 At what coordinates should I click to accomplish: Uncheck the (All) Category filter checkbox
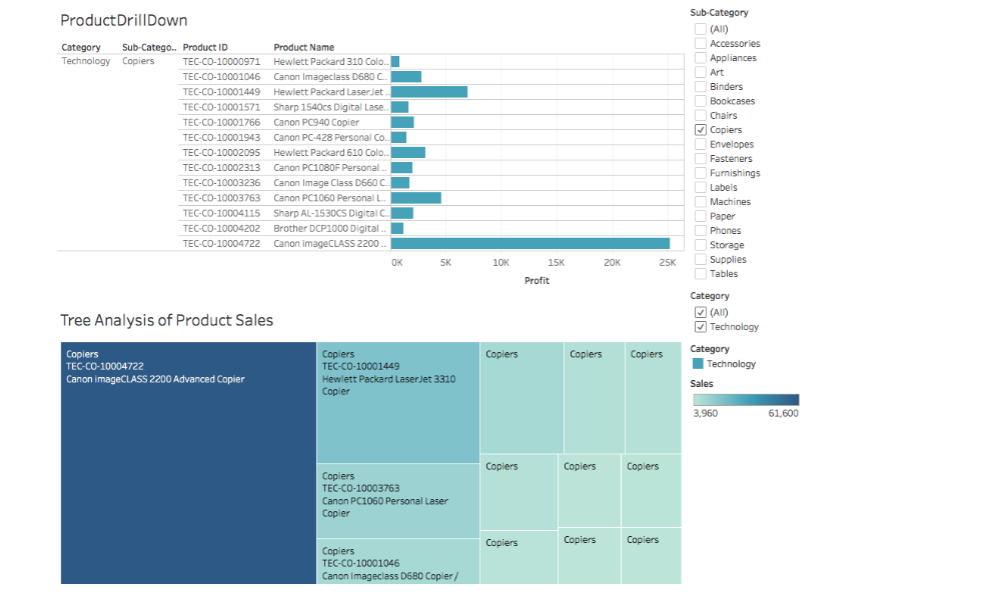click(700, 312)
